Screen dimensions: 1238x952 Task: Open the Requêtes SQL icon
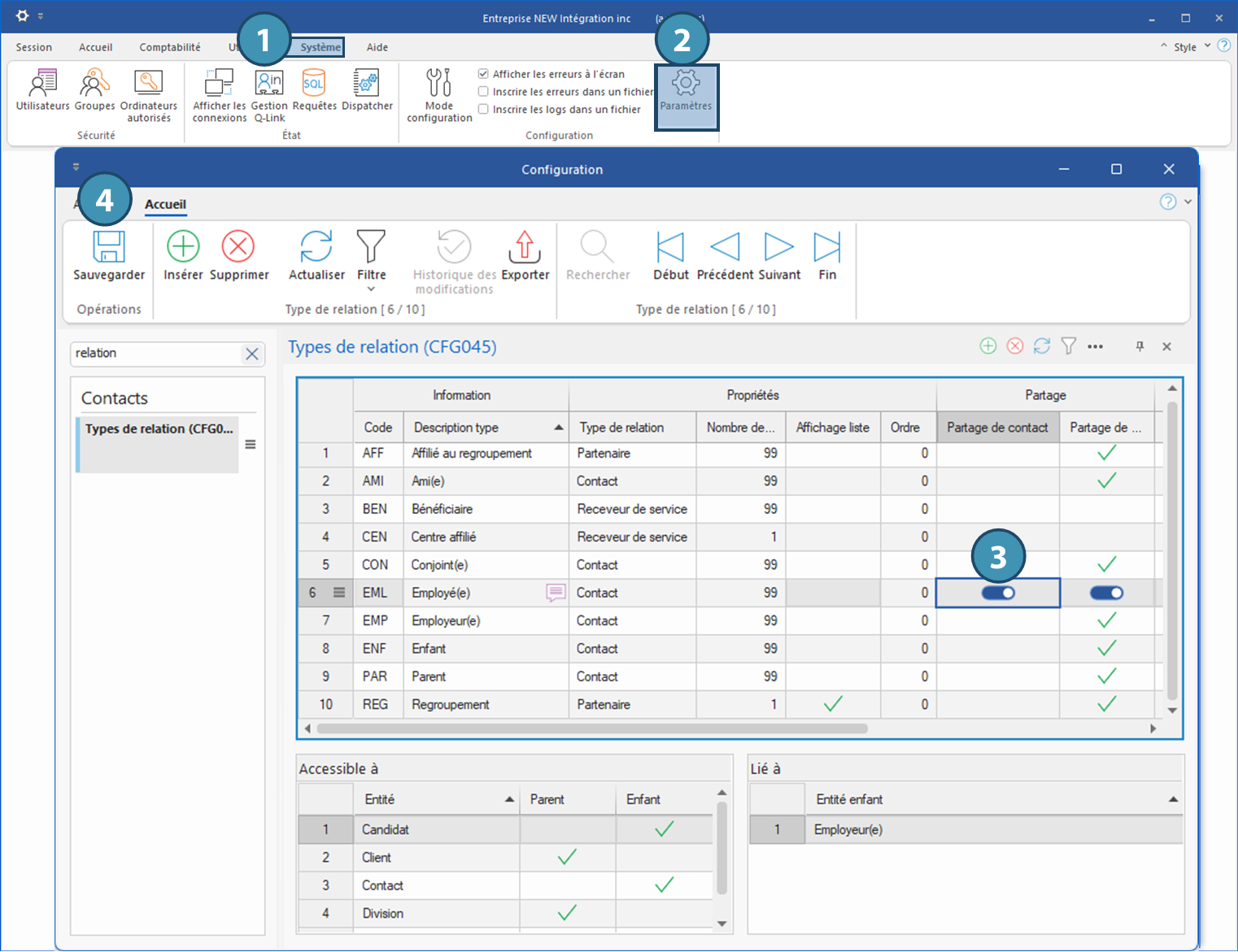click(314, 84)
